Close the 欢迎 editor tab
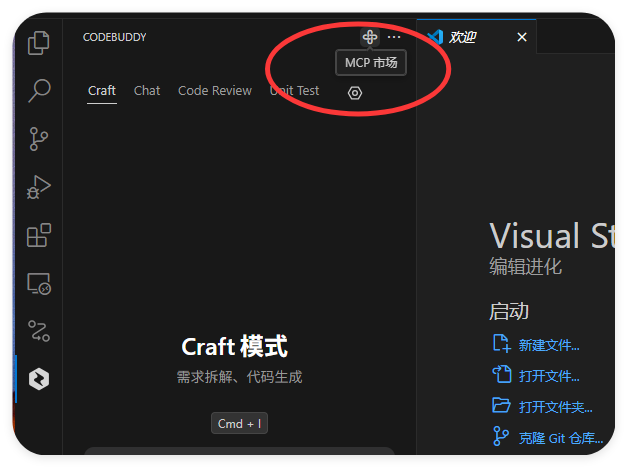 pyautogui.click(x=522, y=37)
